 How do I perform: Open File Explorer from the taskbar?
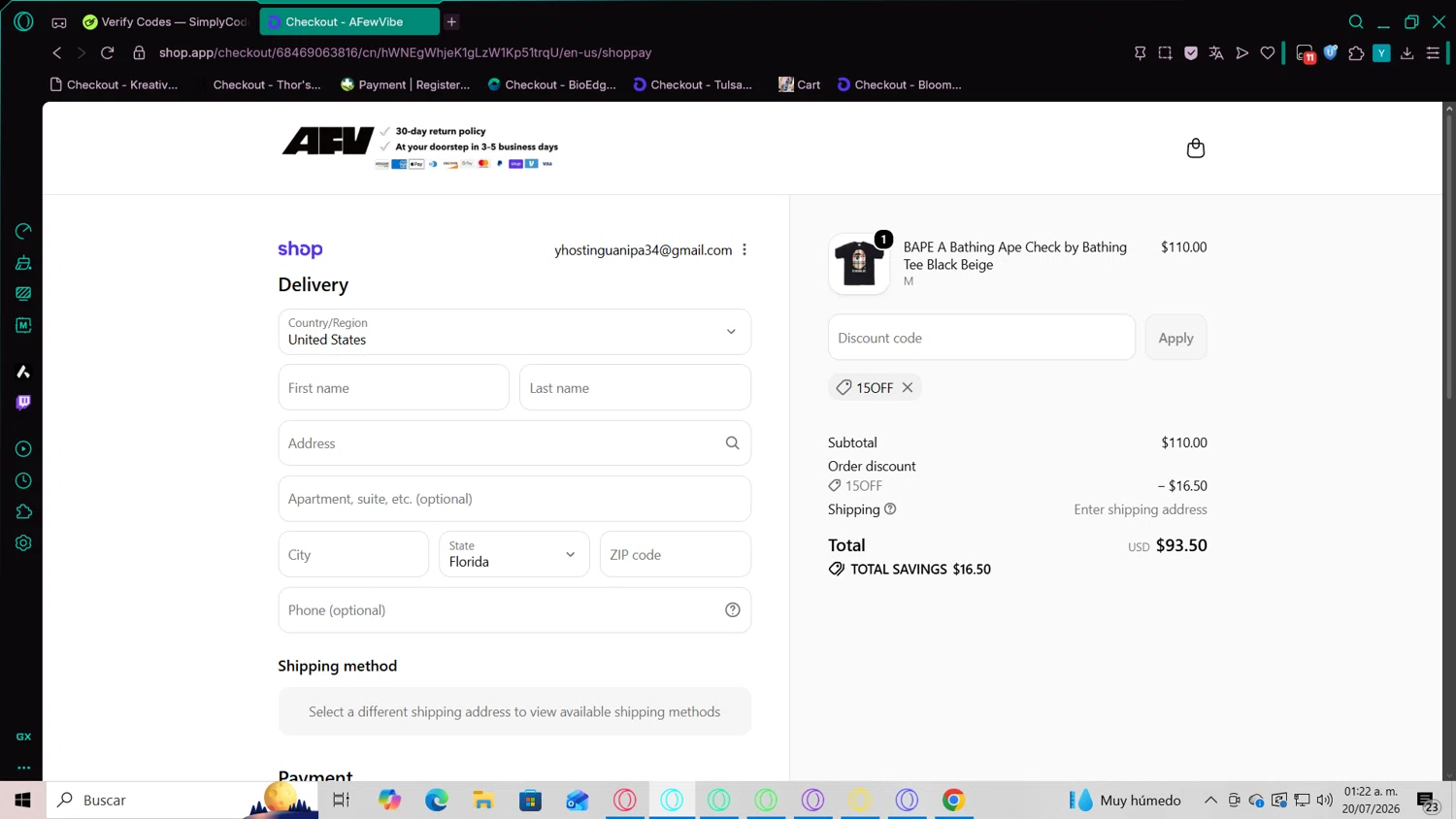[483, 800]
